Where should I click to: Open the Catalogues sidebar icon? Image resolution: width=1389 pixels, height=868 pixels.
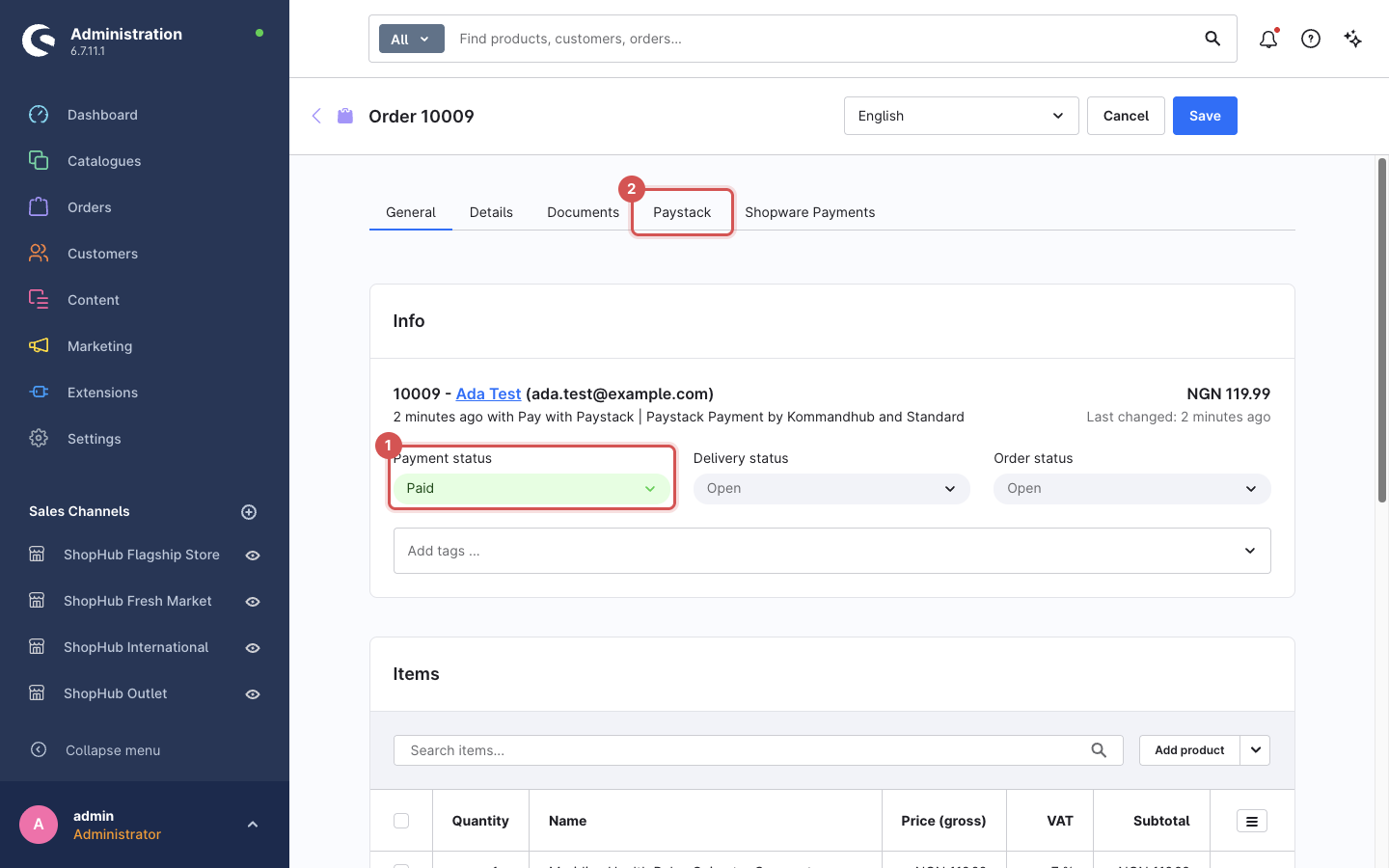39,161
